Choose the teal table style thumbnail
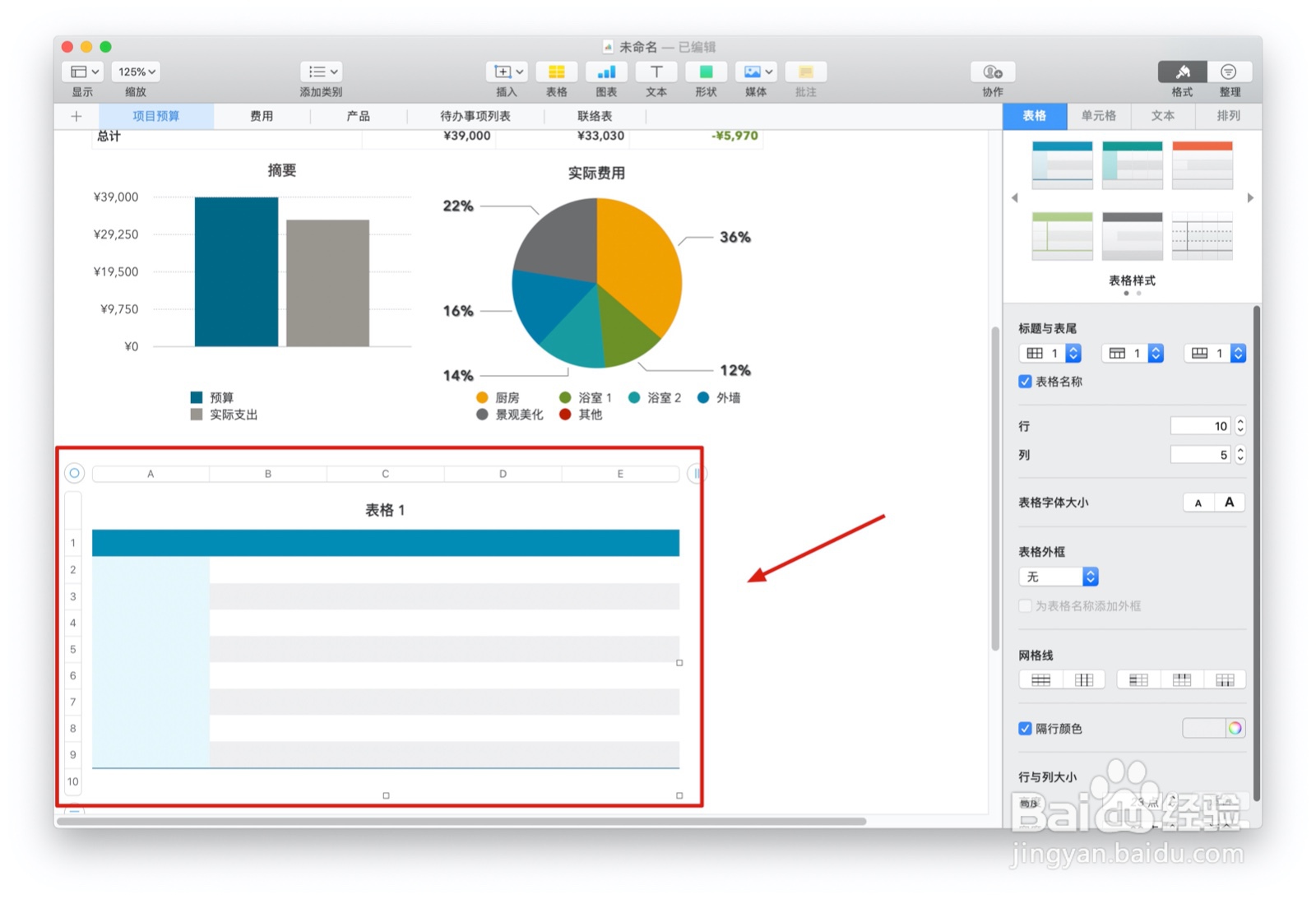The height and width of the screenshot is (899, 1316). coord(1133,165)
